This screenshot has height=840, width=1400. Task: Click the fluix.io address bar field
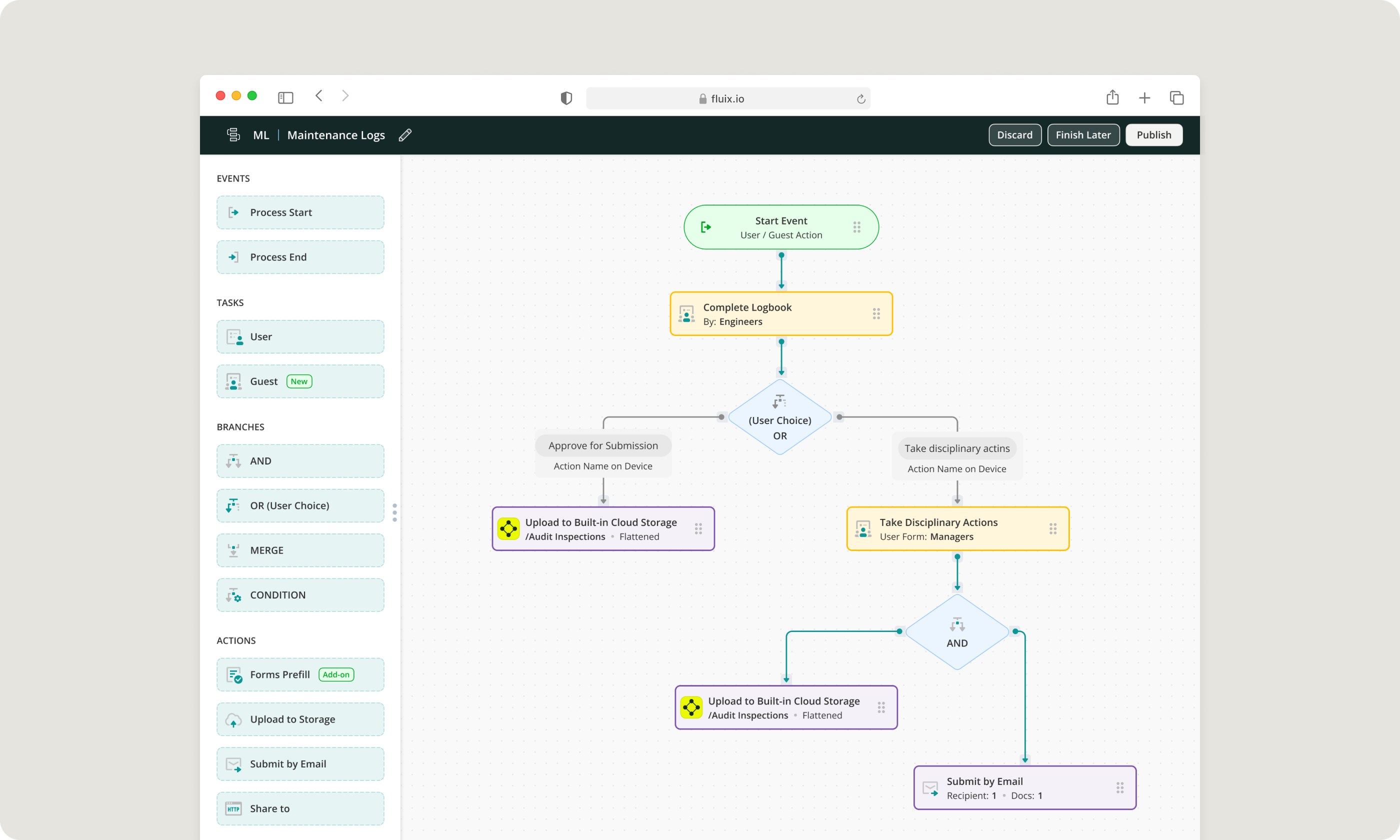pyautogui.click(x=727, y=98)
